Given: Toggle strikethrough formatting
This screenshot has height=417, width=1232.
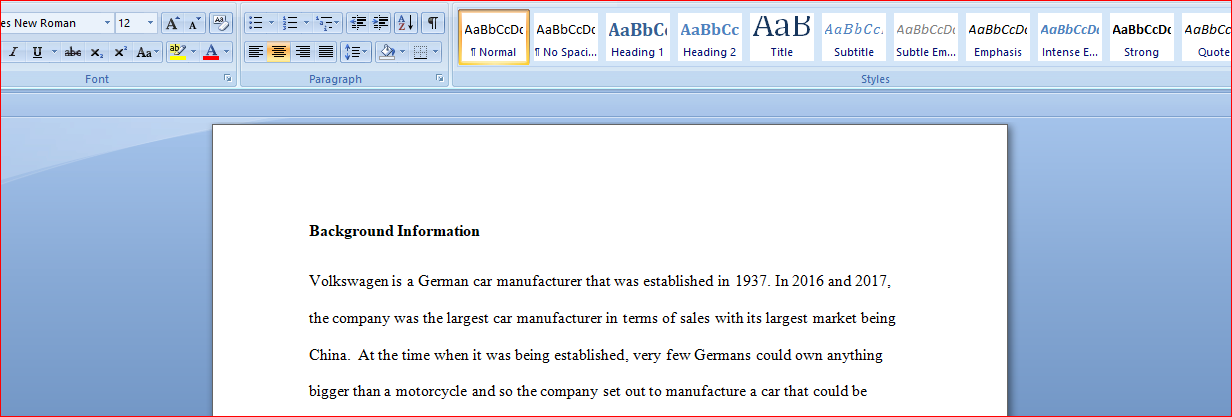Looking at the screenshot, I should [x=73, y=52].
